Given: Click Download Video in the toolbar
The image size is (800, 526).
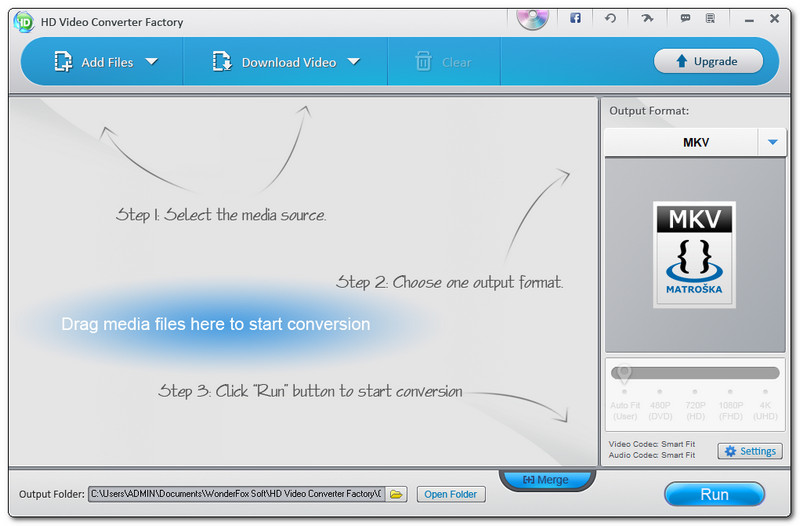Looking at the screenshot, I should [x=275, y=62].
